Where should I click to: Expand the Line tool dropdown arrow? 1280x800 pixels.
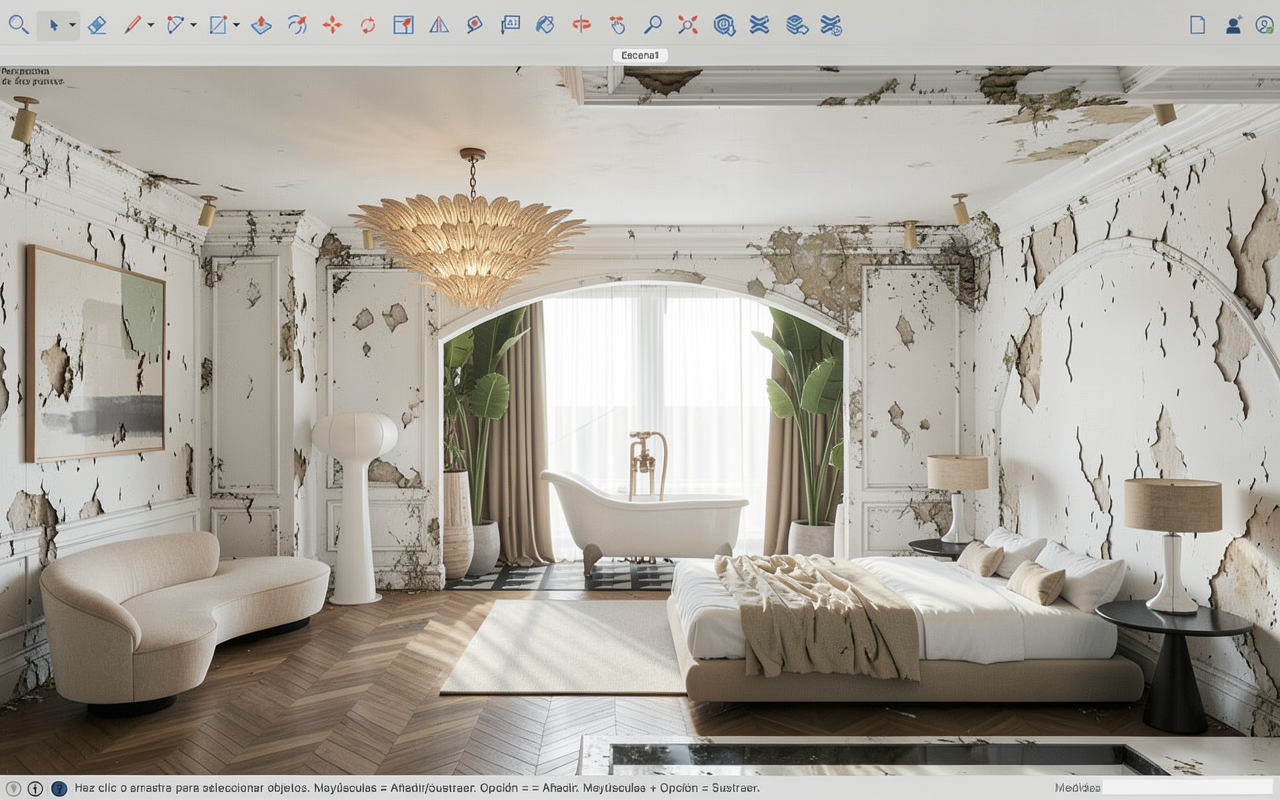[x=150, y=26]
